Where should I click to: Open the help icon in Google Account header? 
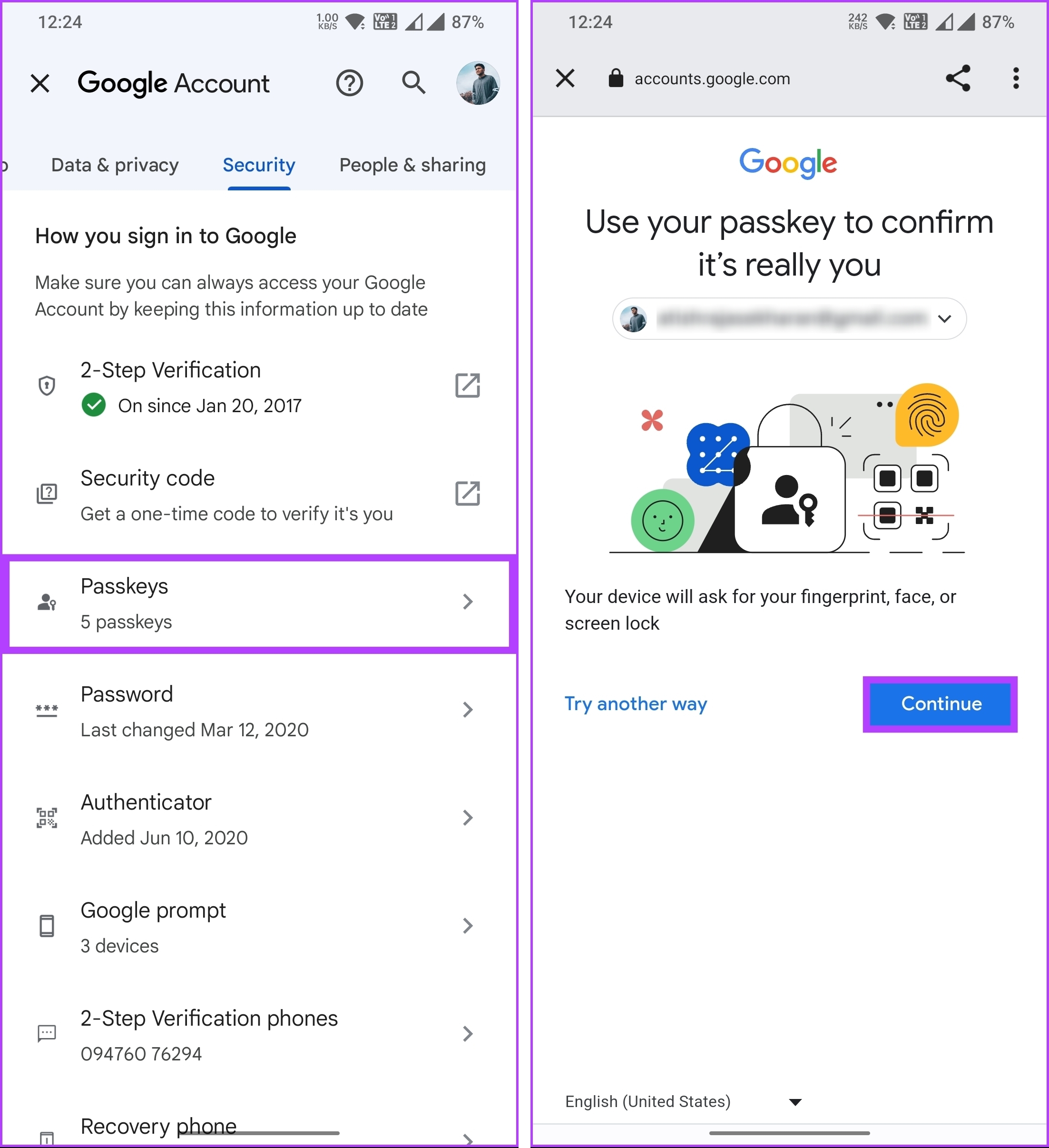tap(349, 83)
